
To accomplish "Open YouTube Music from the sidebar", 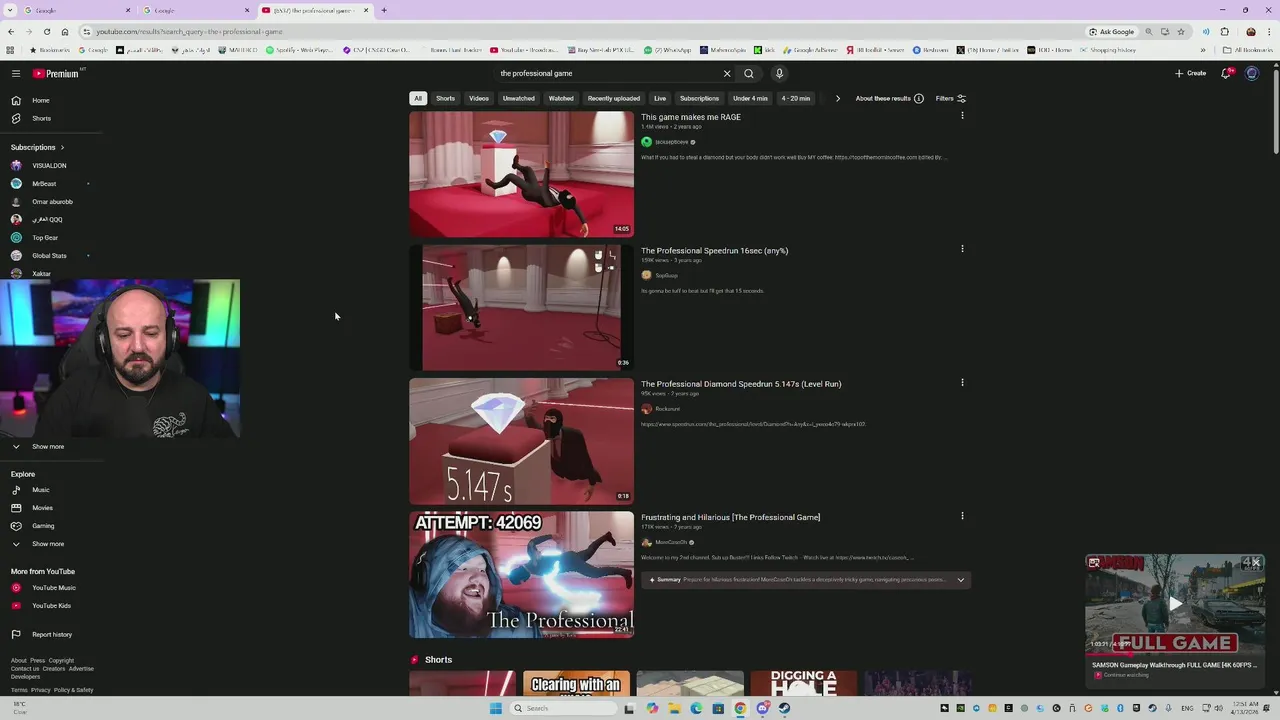I will (53, 588).
